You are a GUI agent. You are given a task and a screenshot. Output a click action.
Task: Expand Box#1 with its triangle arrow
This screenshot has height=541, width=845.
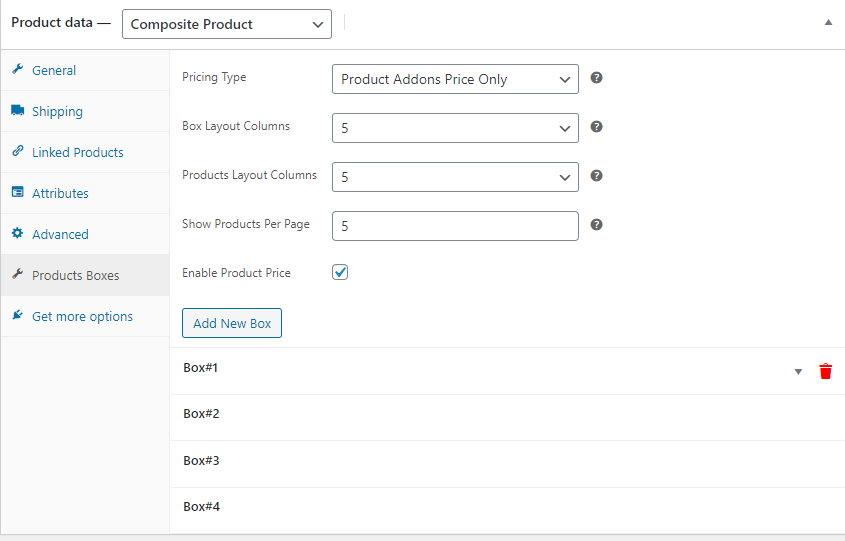[x=798, y=372]
